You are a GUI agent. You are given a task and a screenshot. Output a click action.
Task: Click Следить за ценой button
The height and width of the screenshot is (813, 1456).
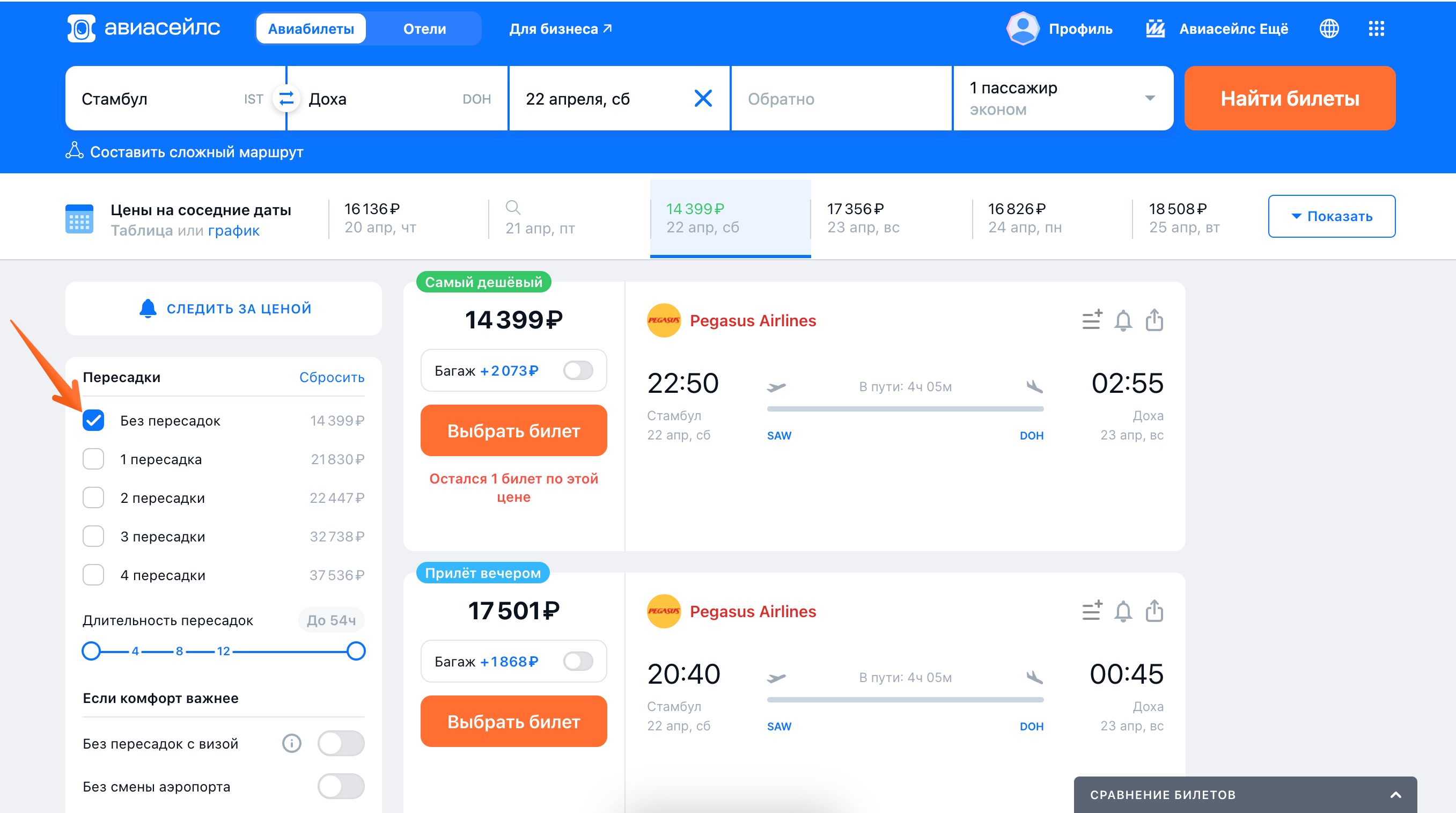pyautogui.click(x=224, y=308)
